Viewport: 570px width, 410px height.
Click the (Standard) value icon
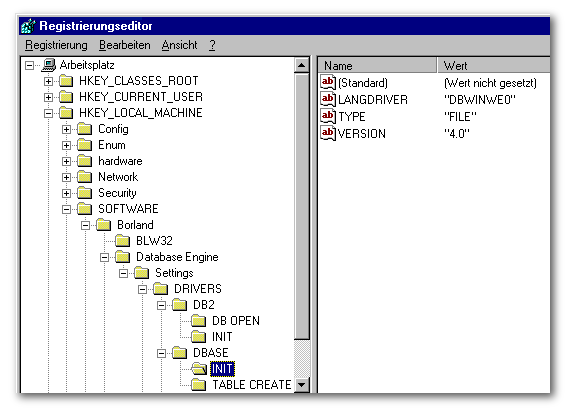coord(328,82)
